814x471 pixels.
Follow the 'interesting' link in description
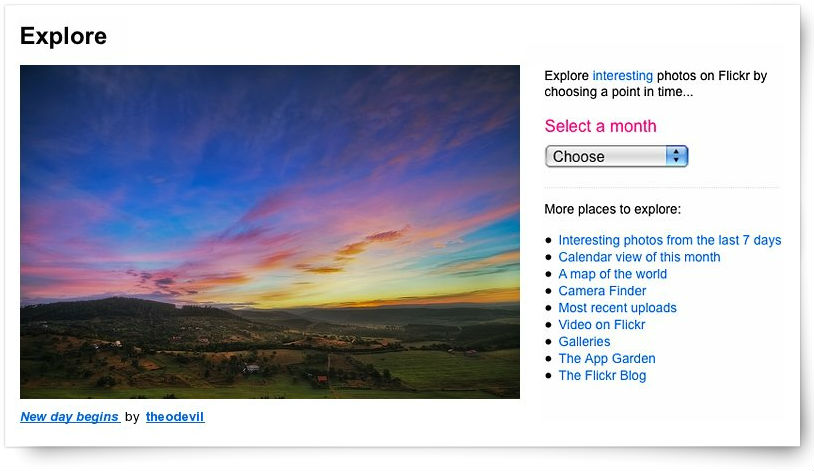(622, 76)
